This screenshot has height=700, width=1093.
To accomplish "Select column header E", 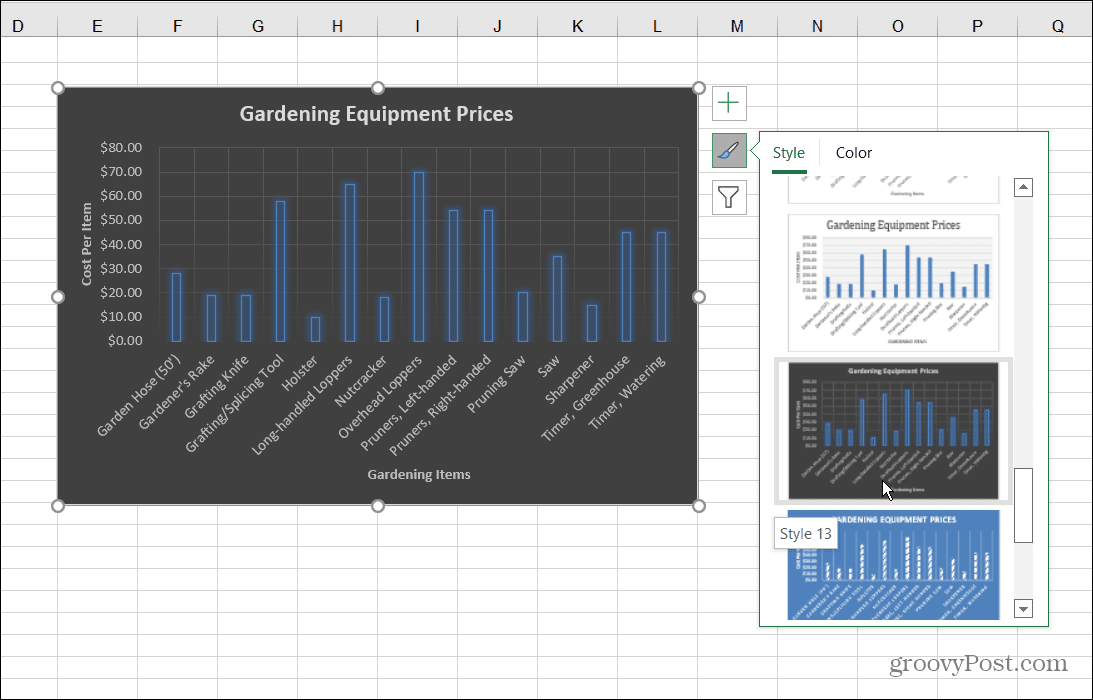I will pyautogui.click(x=97, y=25).
